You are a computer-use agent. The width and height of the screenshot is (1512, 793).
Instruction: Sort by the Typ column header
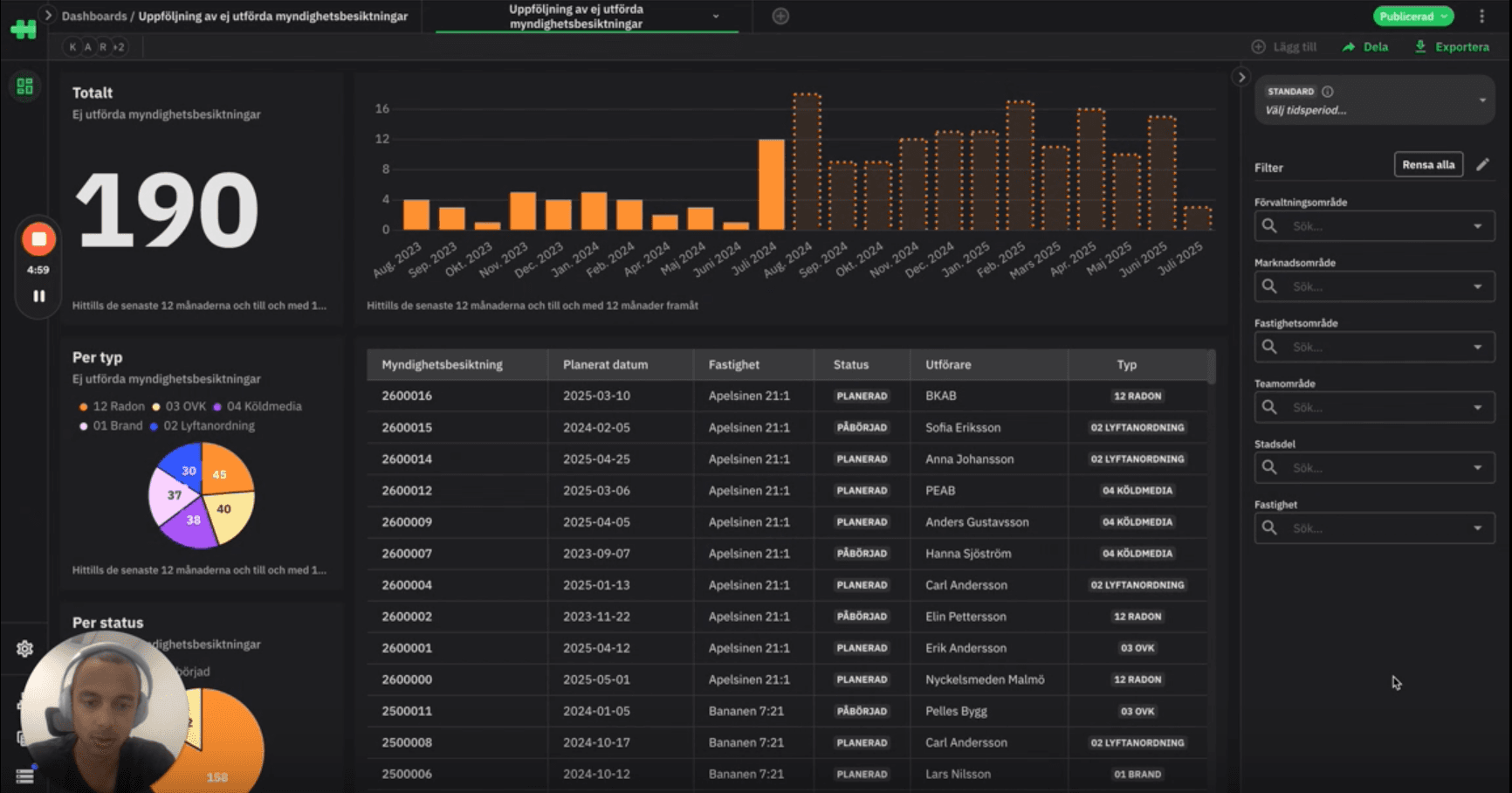tap(1127, 364)
